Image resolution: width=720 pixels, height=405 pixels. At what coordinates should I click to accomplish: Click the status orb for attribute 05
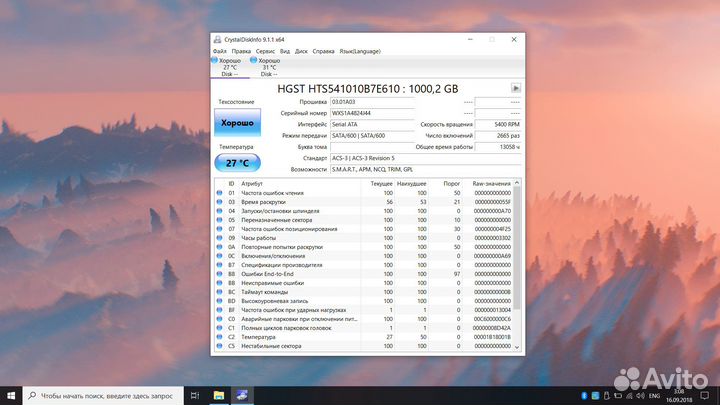pyautogui.click(x=219, y=219)
